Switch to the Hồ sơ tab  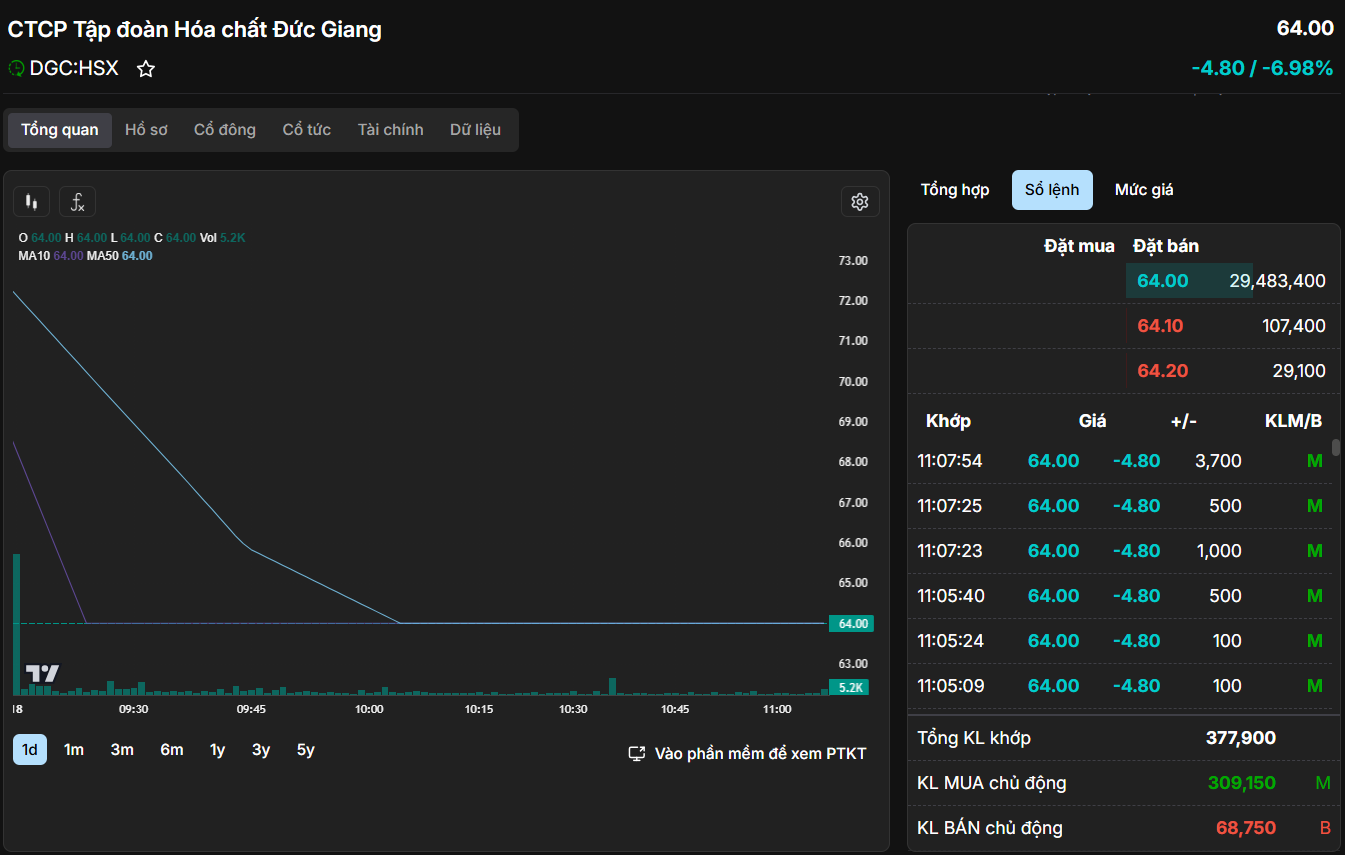point(146,130)
